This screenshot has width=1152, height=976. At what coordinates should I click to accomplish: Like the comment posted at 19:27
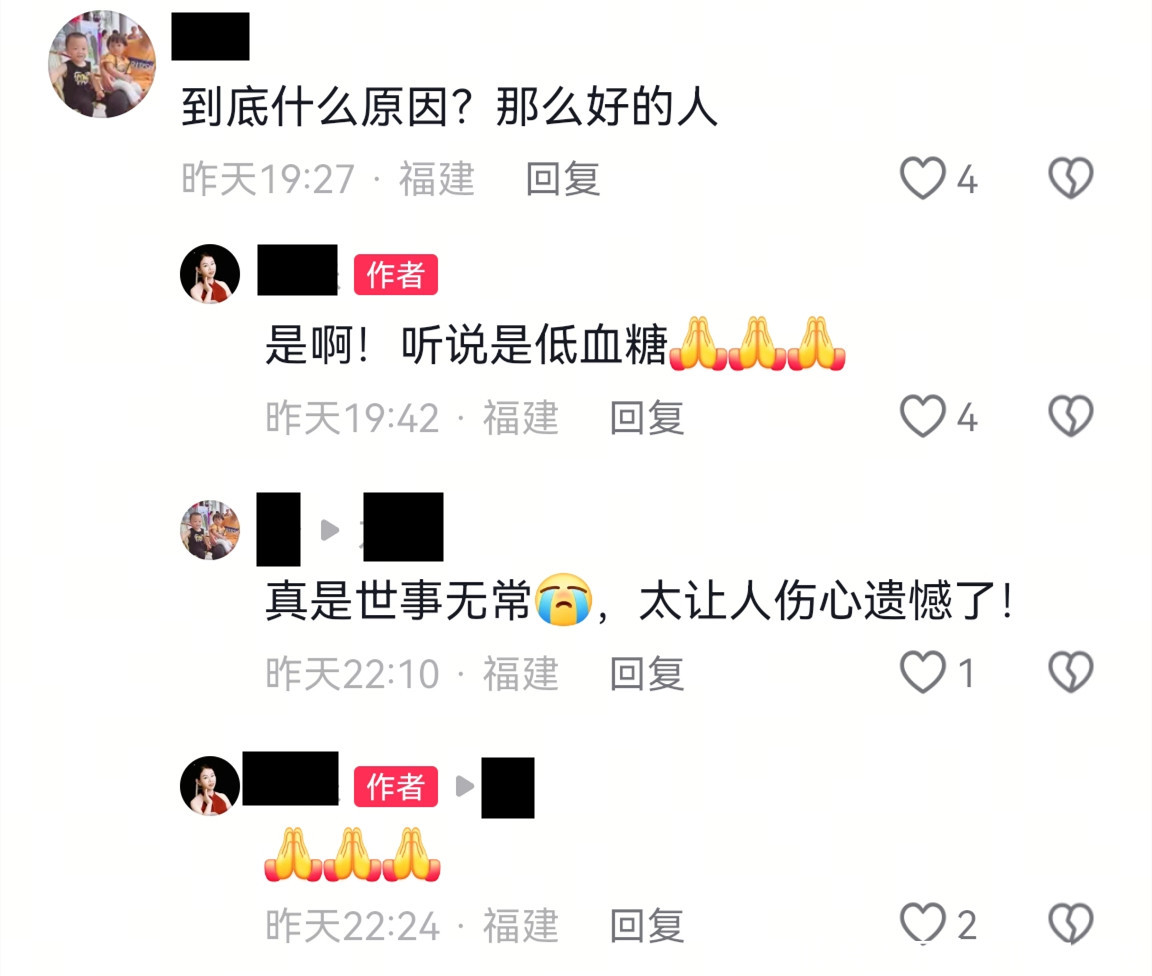point(923,179)
